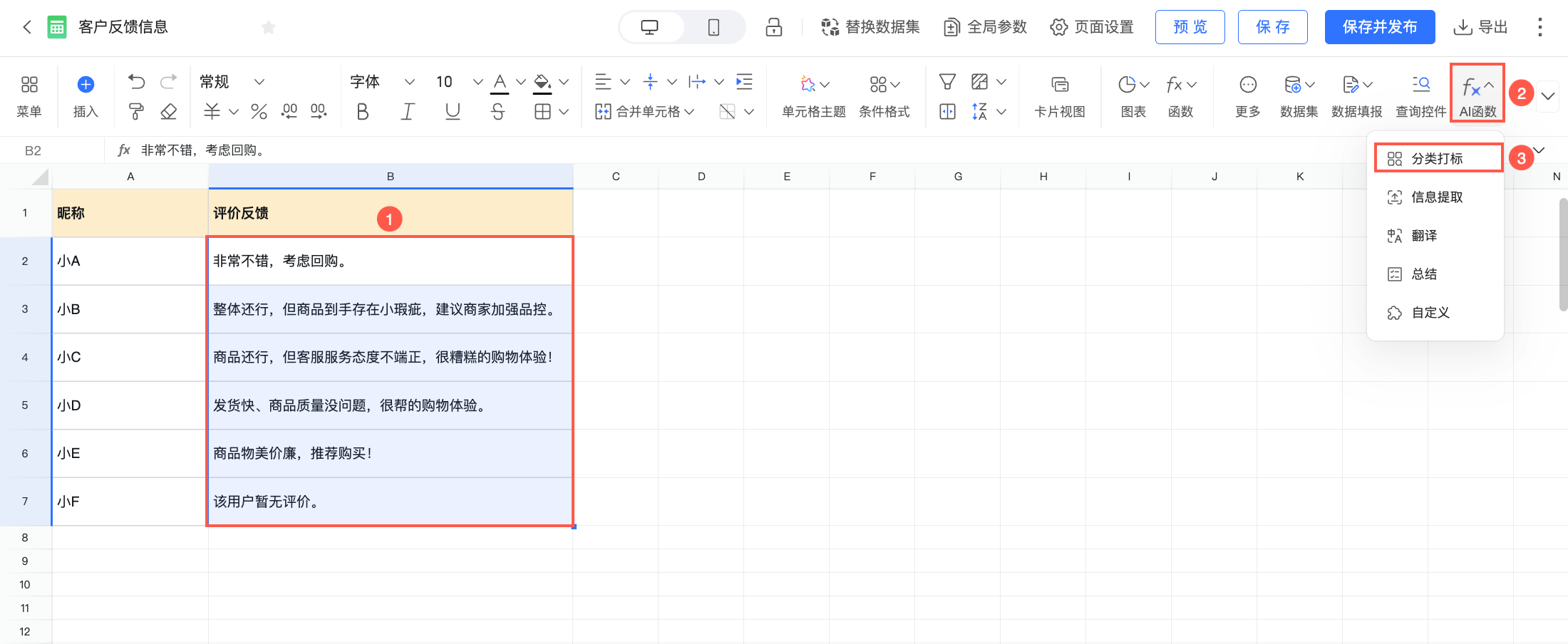Open 替换数据集 (replace dataset)

tap(870, 27)
